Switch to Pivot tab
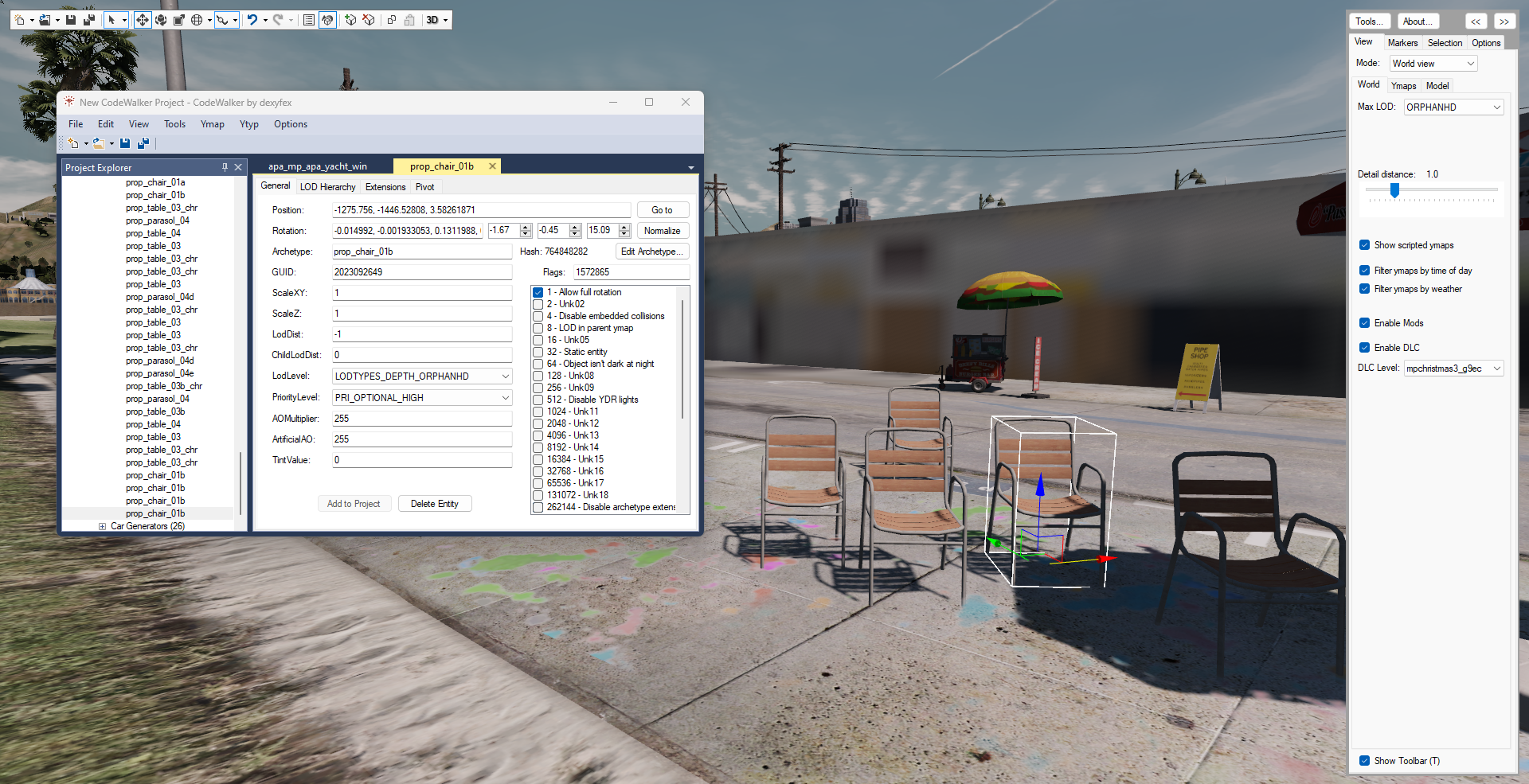Viewport: 1529px width, 784px height. pyautogui.click(x=425, y=187)
